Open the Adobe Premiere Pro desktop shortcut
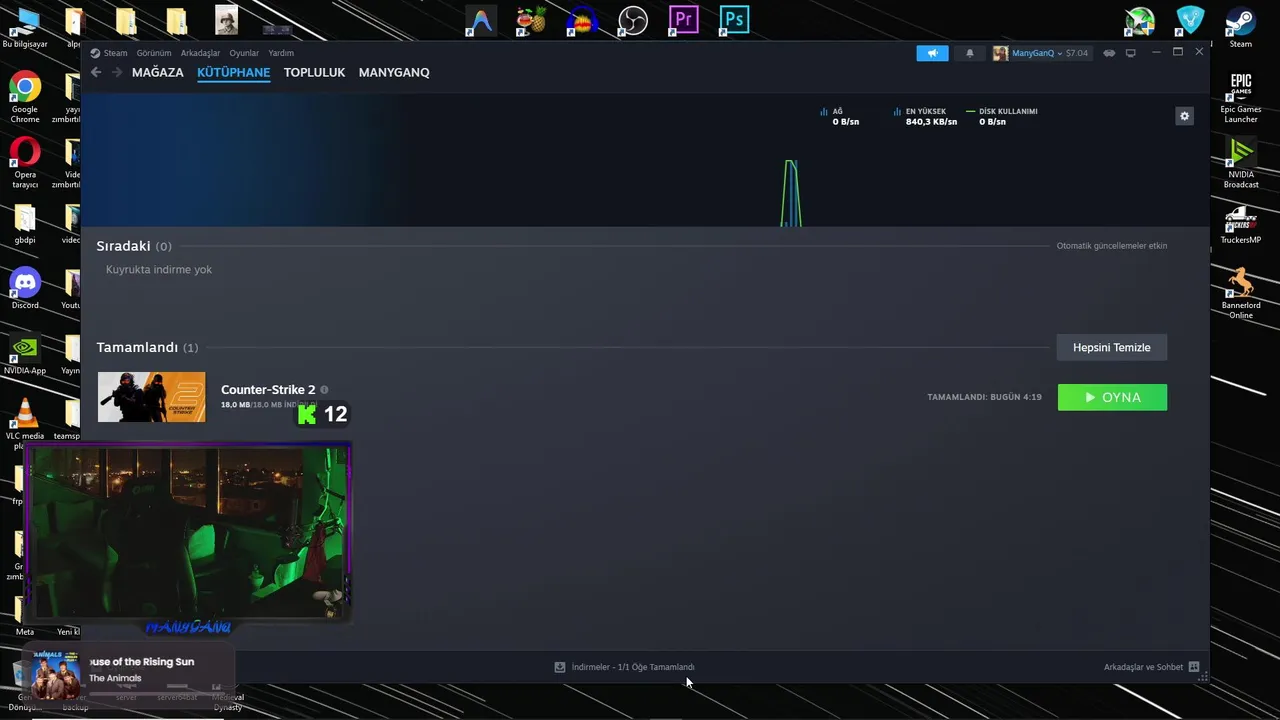 683,20
